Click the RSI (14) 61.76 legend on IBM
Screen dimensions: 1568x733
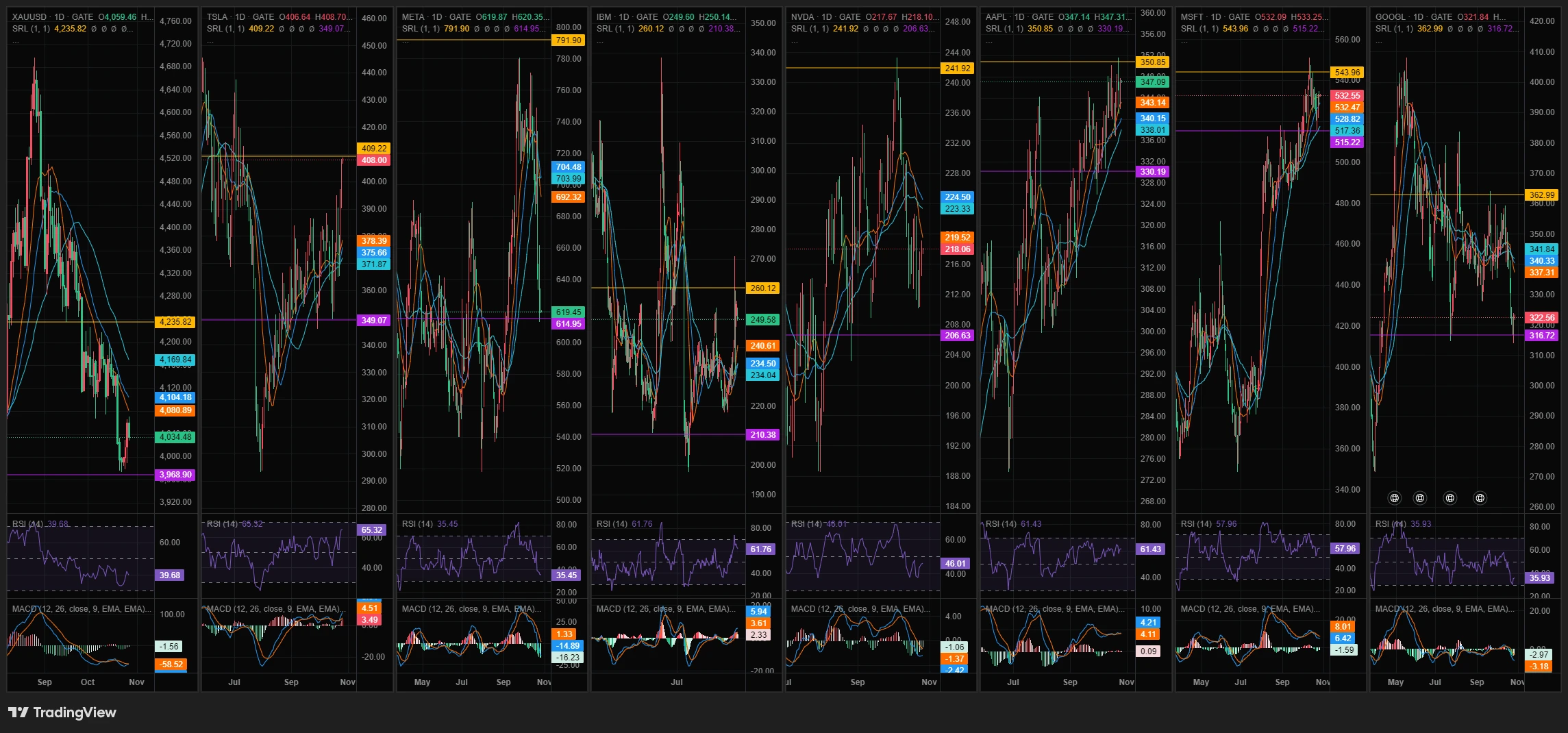tap(624, 524)
